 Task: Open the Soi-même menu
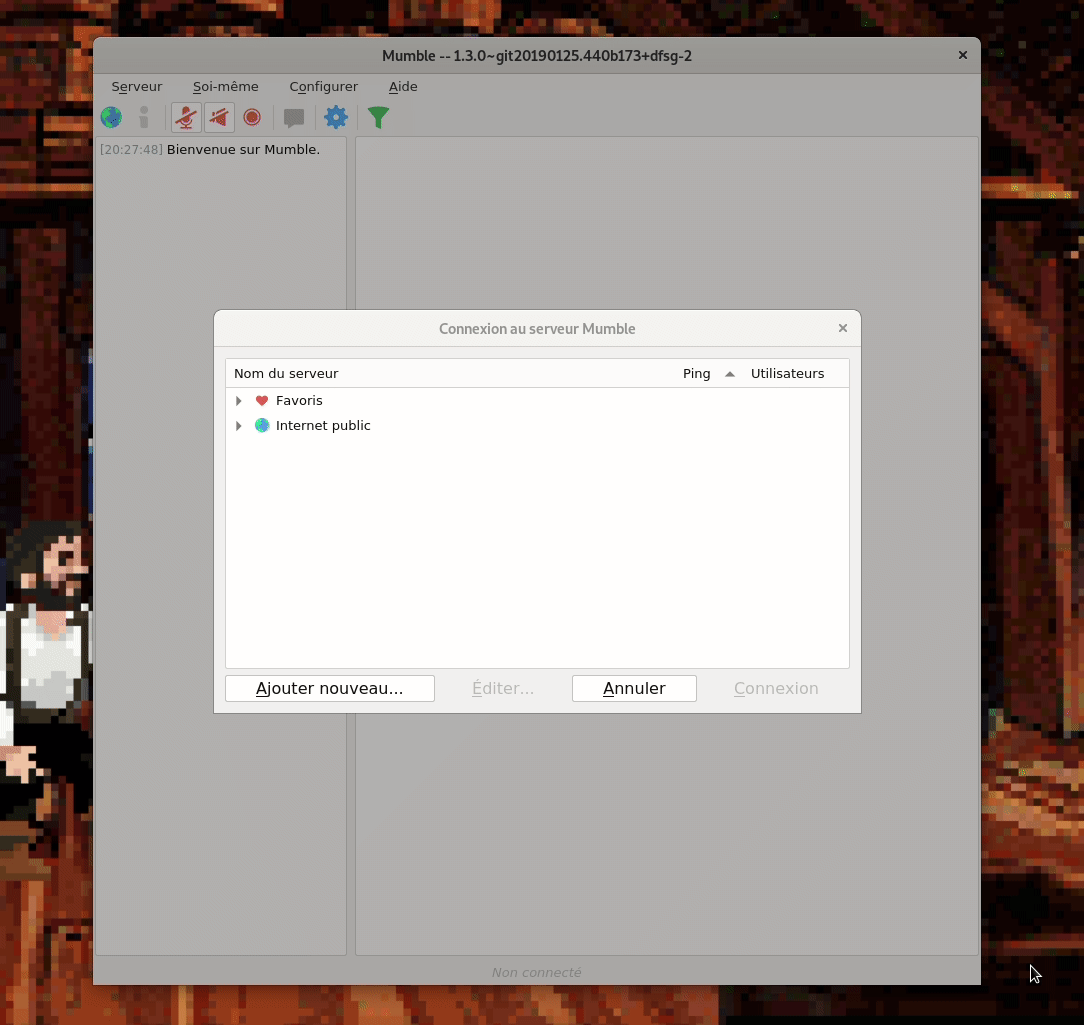click(225, 86)
